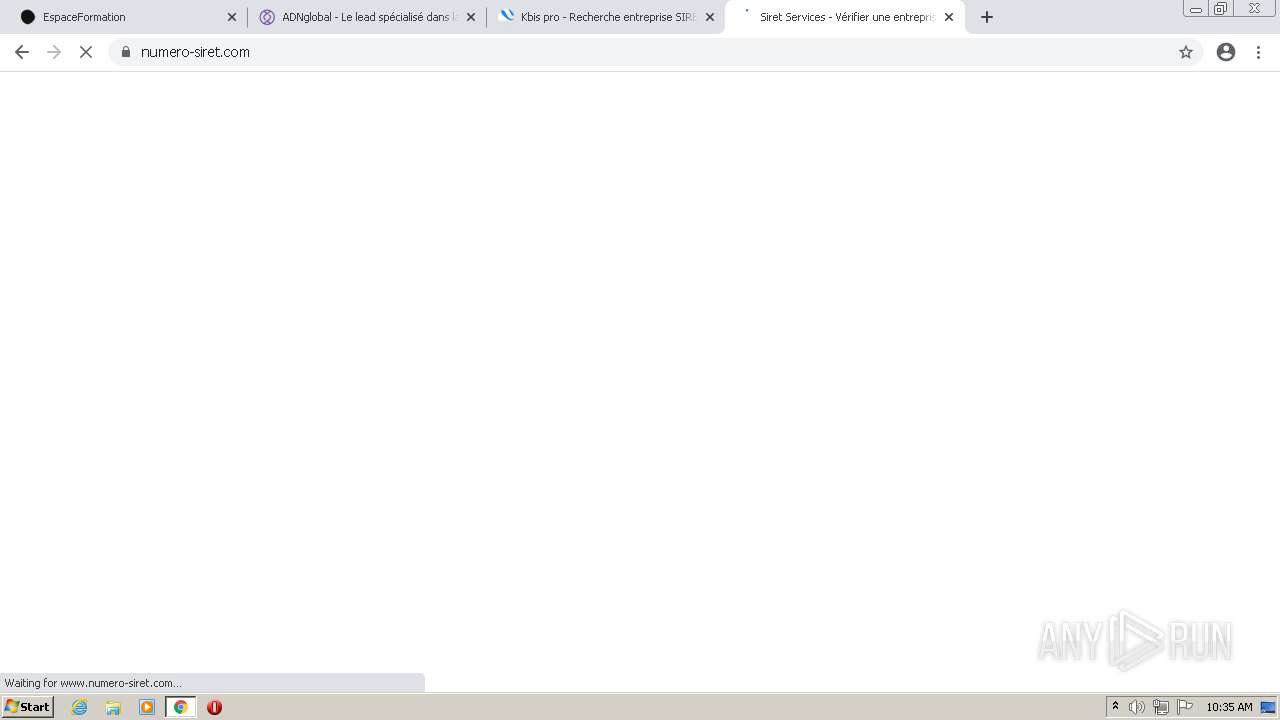
Task: Open Chrome three-dot menu
Action: pos(1259,52)
